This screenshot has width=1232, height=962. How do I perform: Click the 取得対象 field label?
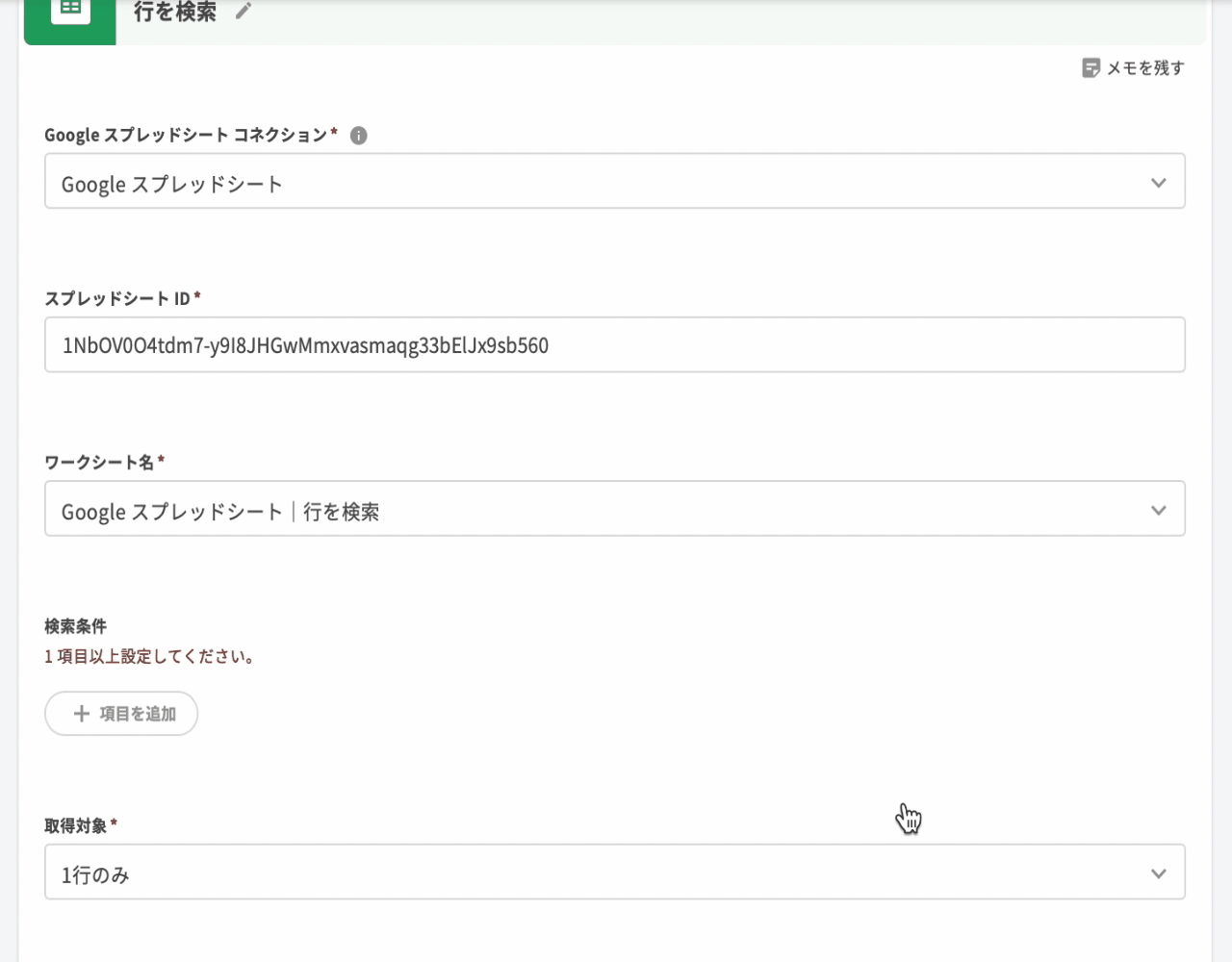[x=75, y=825]
